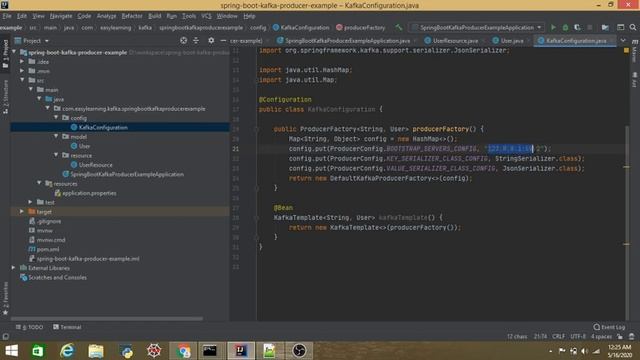The image size is (640, 360).
Task: Launch Internet Explorer from taskbar
Action: click(x=67, y=351)
